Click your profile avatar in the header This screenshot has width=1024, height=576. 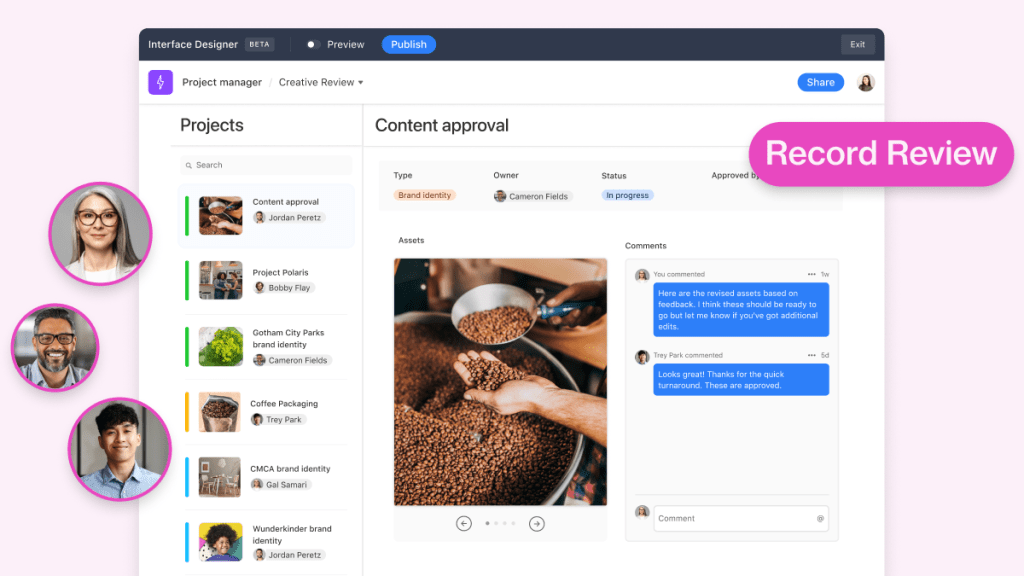(x=865, y=82)
